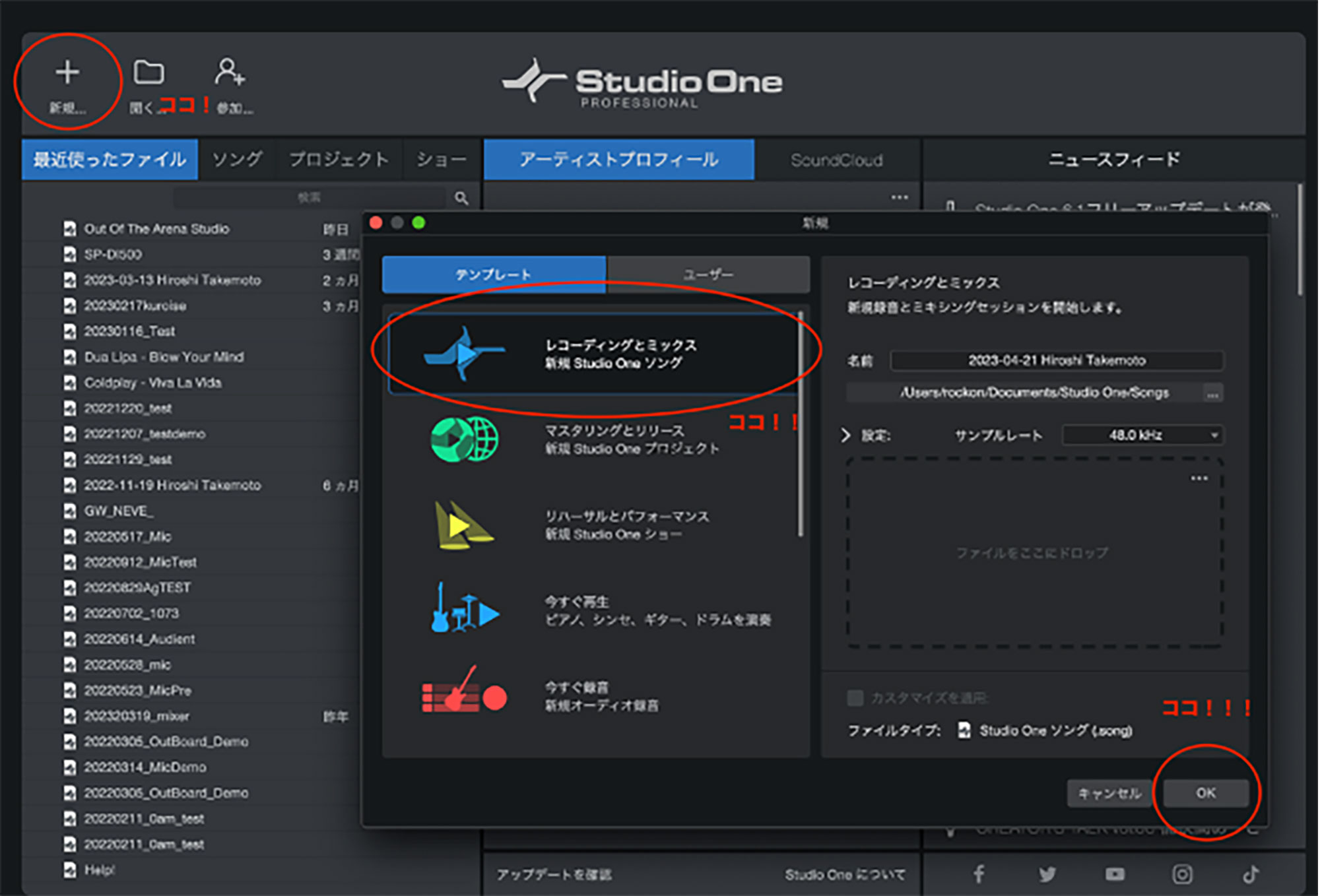Image resolution: width=1320 pixels, height=896 pixels.
Task: Click the save path field /Users/rockon/Documents
Action: tap(1025, 393)
